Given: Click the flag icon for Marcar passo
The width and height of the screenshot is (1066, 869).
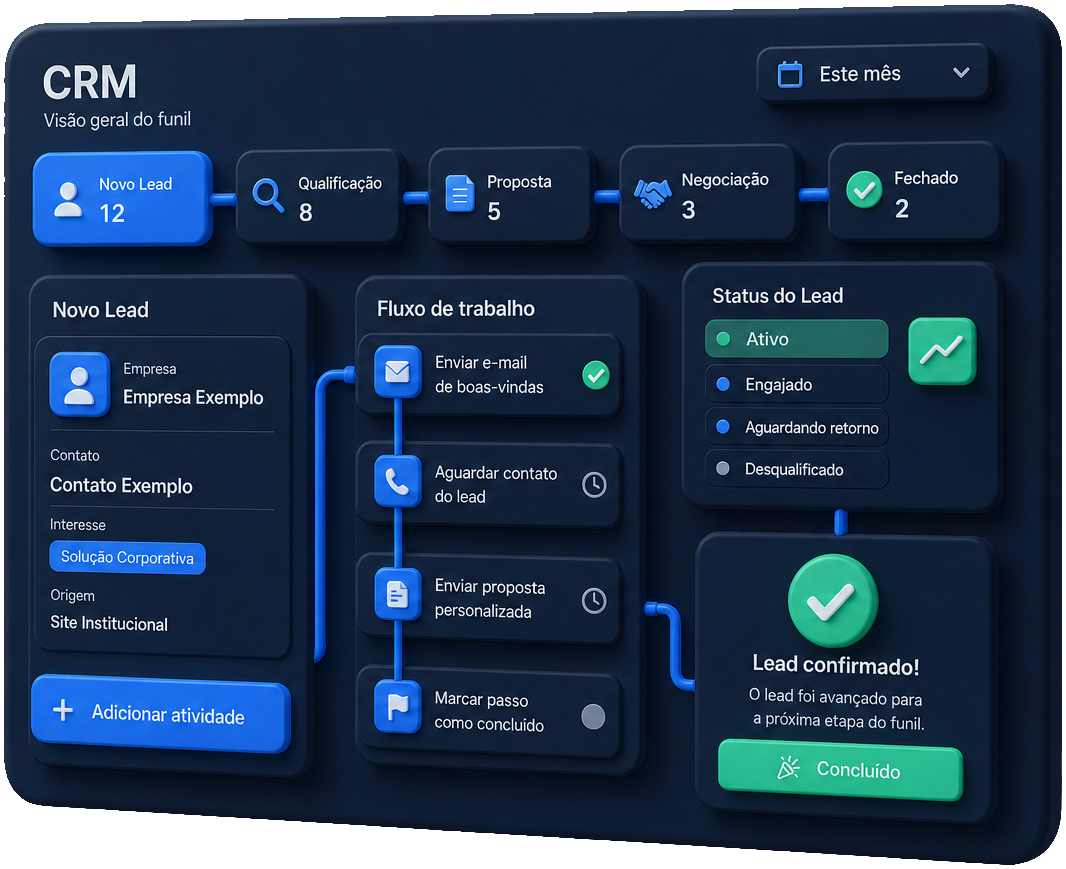Looking at the screenshot, I should click(398, 707).
